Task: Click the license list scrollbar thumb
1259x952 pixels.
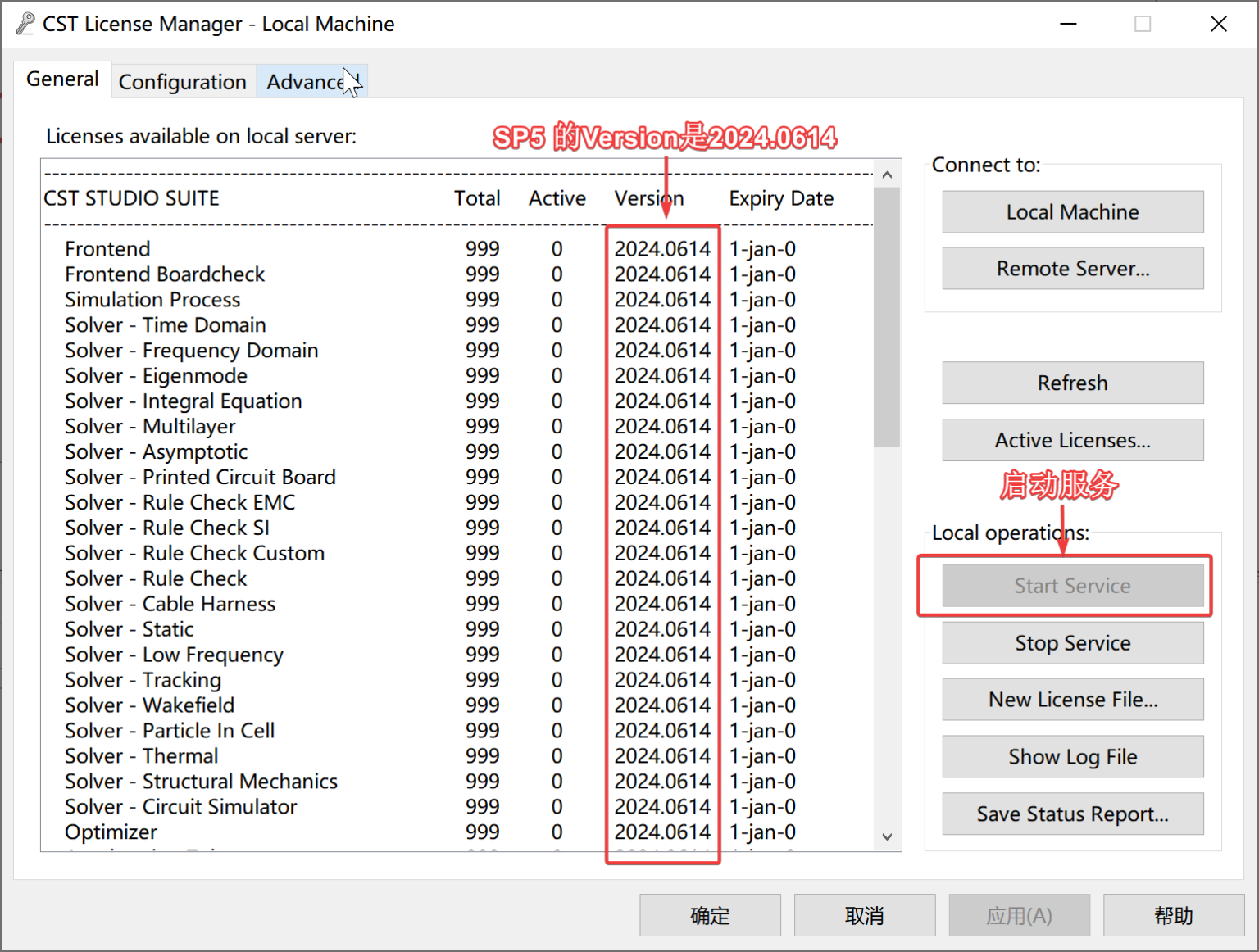Action: (887, 318)
